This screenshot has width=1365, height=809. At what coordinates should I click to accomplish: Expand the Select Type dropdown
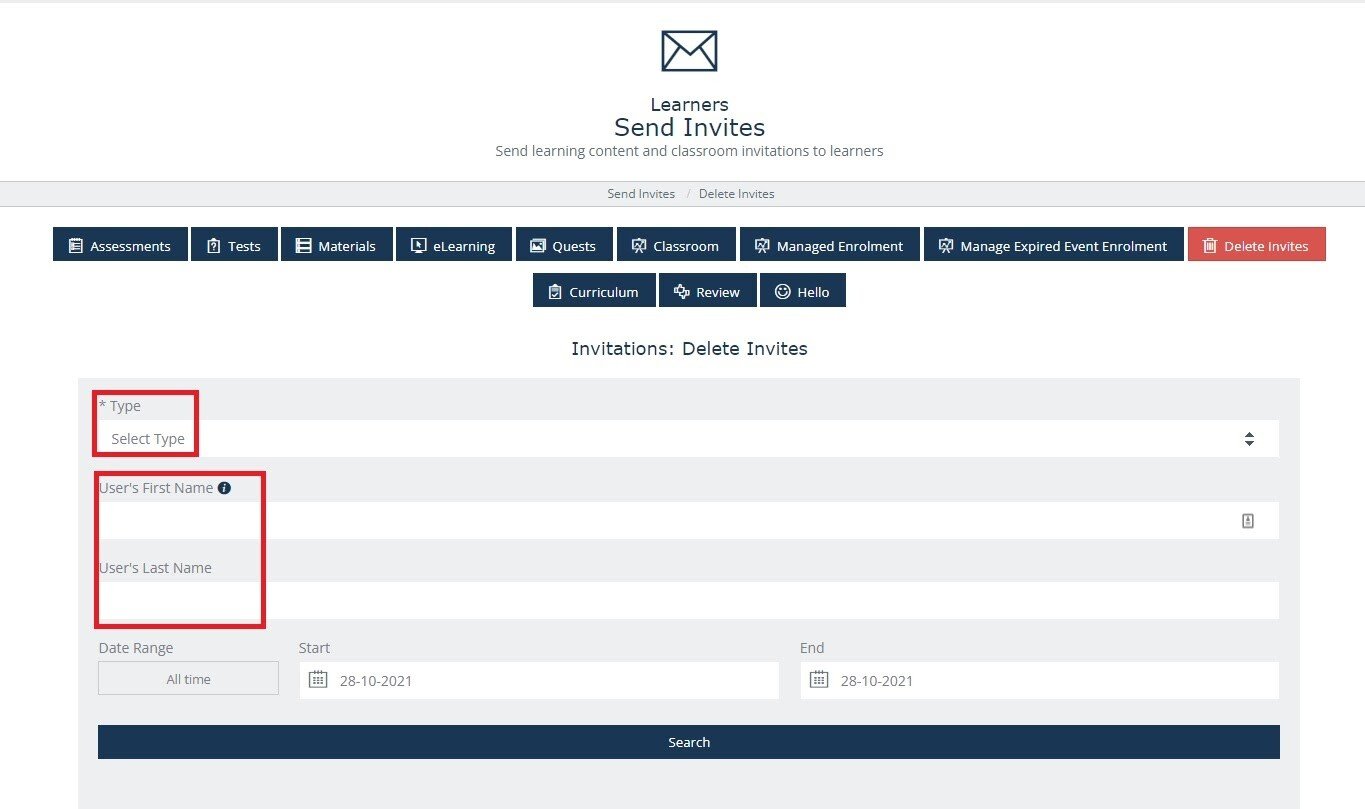[688, 439]
